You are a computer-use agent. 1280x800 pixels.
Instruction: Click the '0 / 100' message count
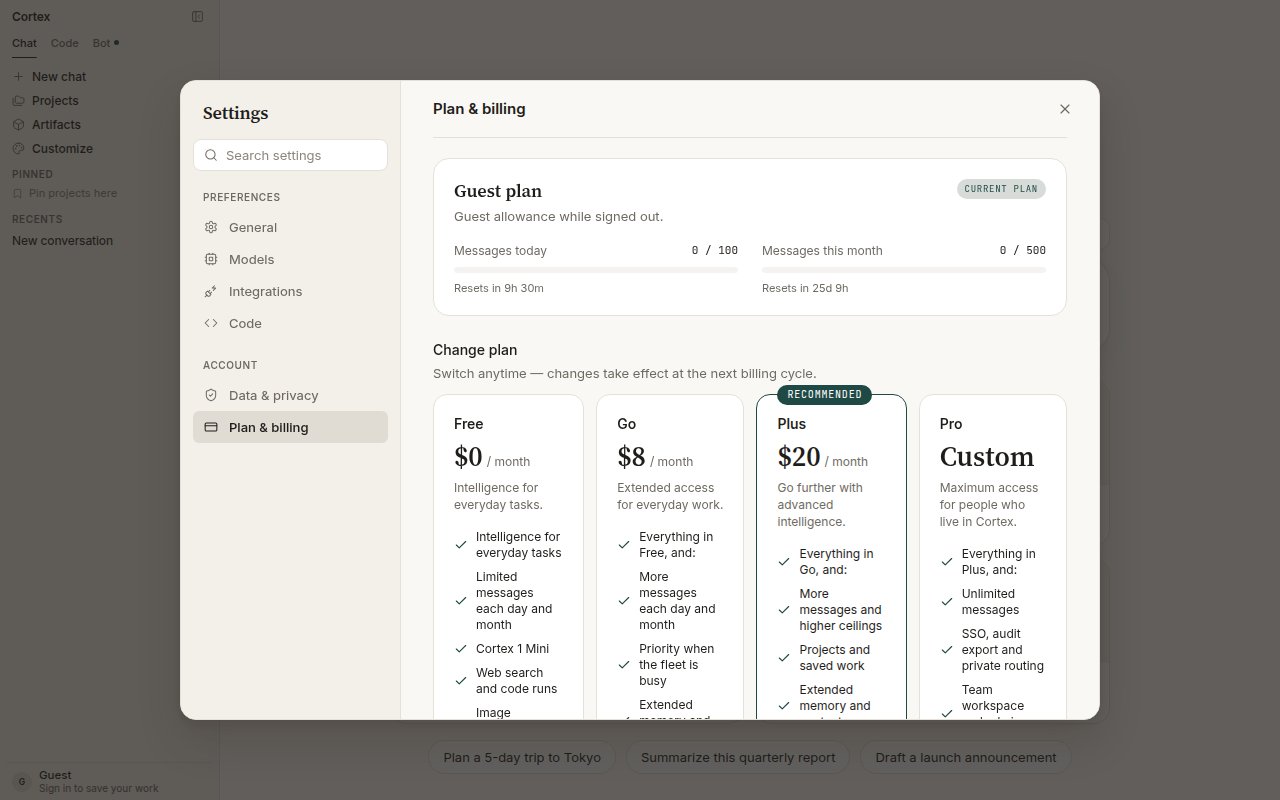pos(715,251)
